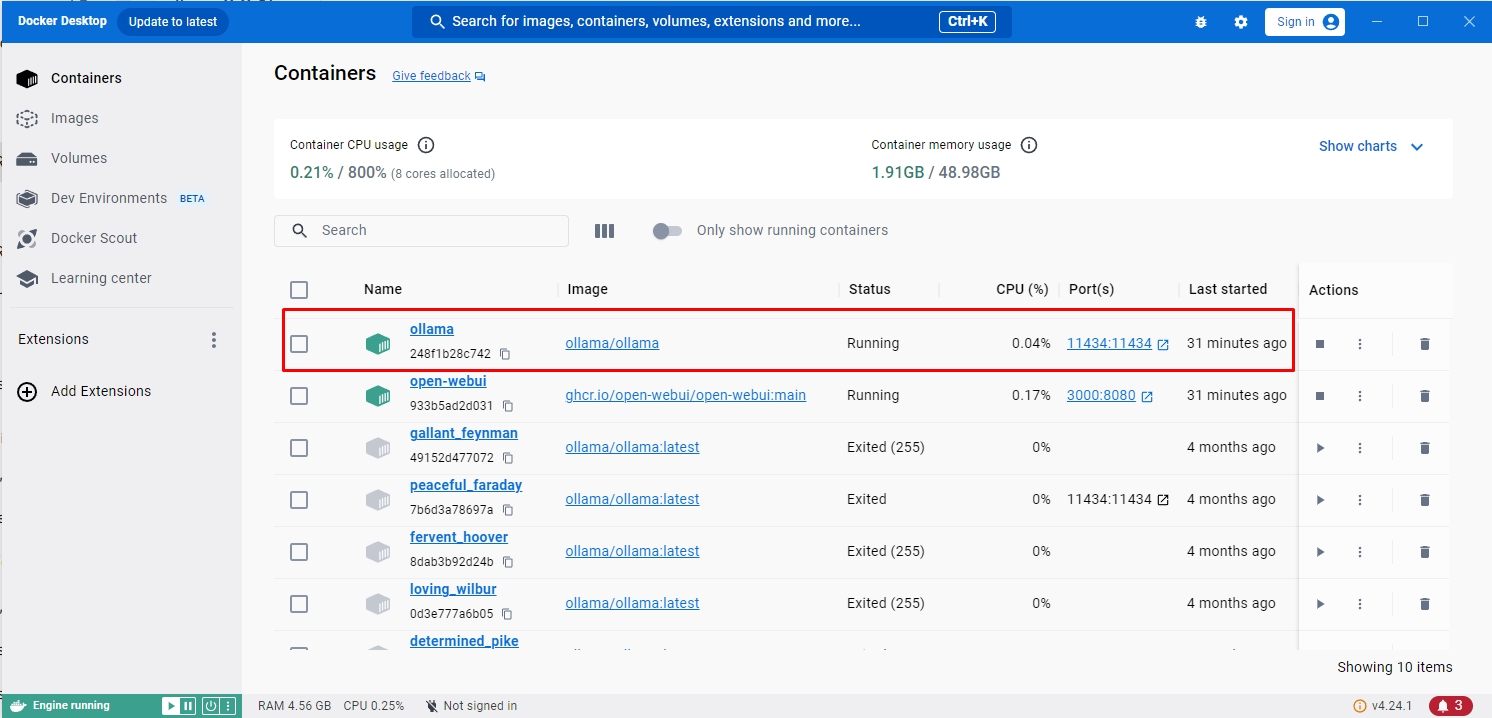Viewport: 1492px width, 718px height.
Task: Delete the peaceful_faraday container
Action: pyautogui.click(x=1425, y=500)
